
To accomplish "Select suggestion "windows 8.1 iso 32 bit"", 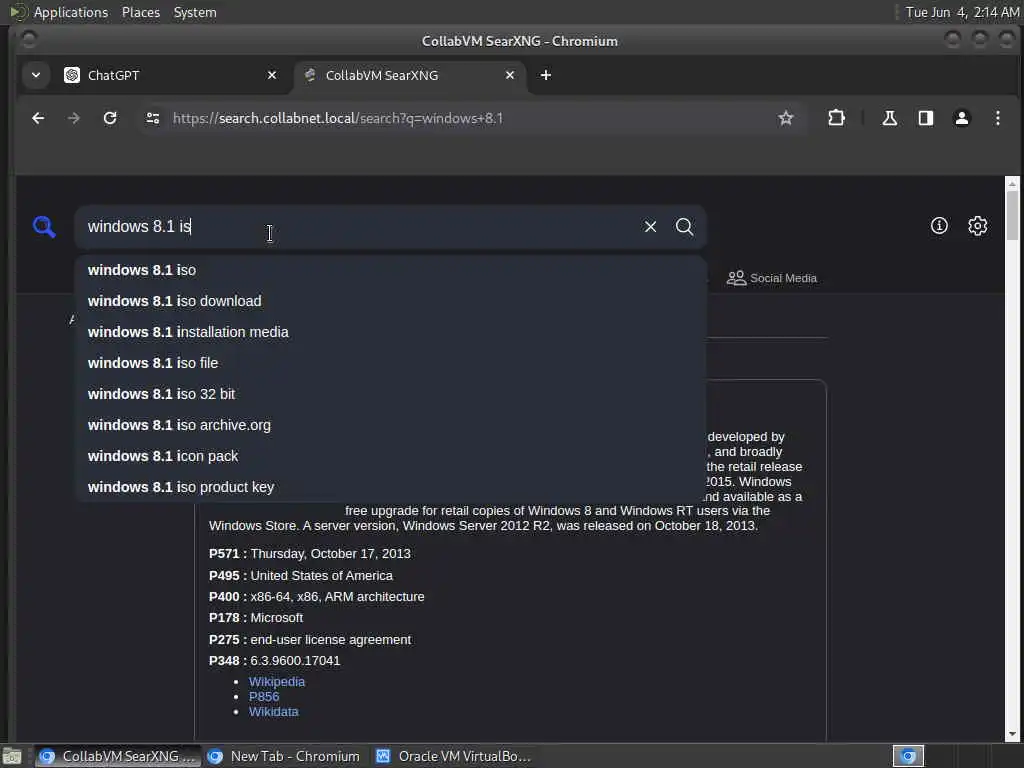I will pyautogui.click(x=391, y=394).
